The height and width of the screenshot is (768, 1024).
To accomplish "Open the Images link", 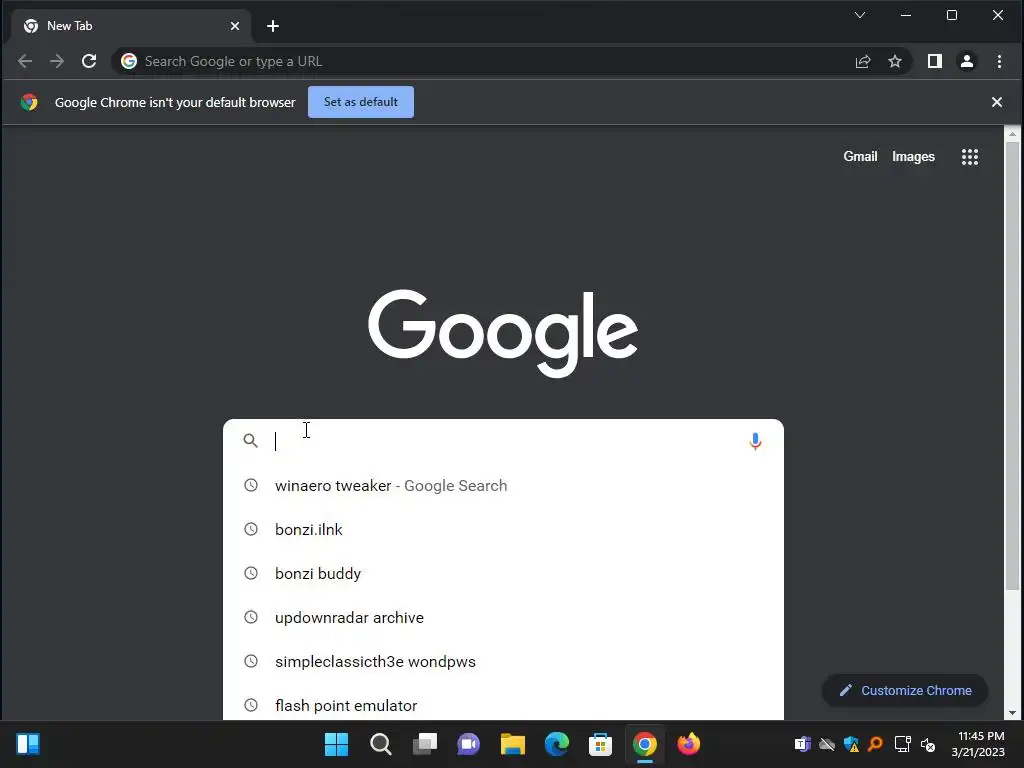I will [913, 157].
